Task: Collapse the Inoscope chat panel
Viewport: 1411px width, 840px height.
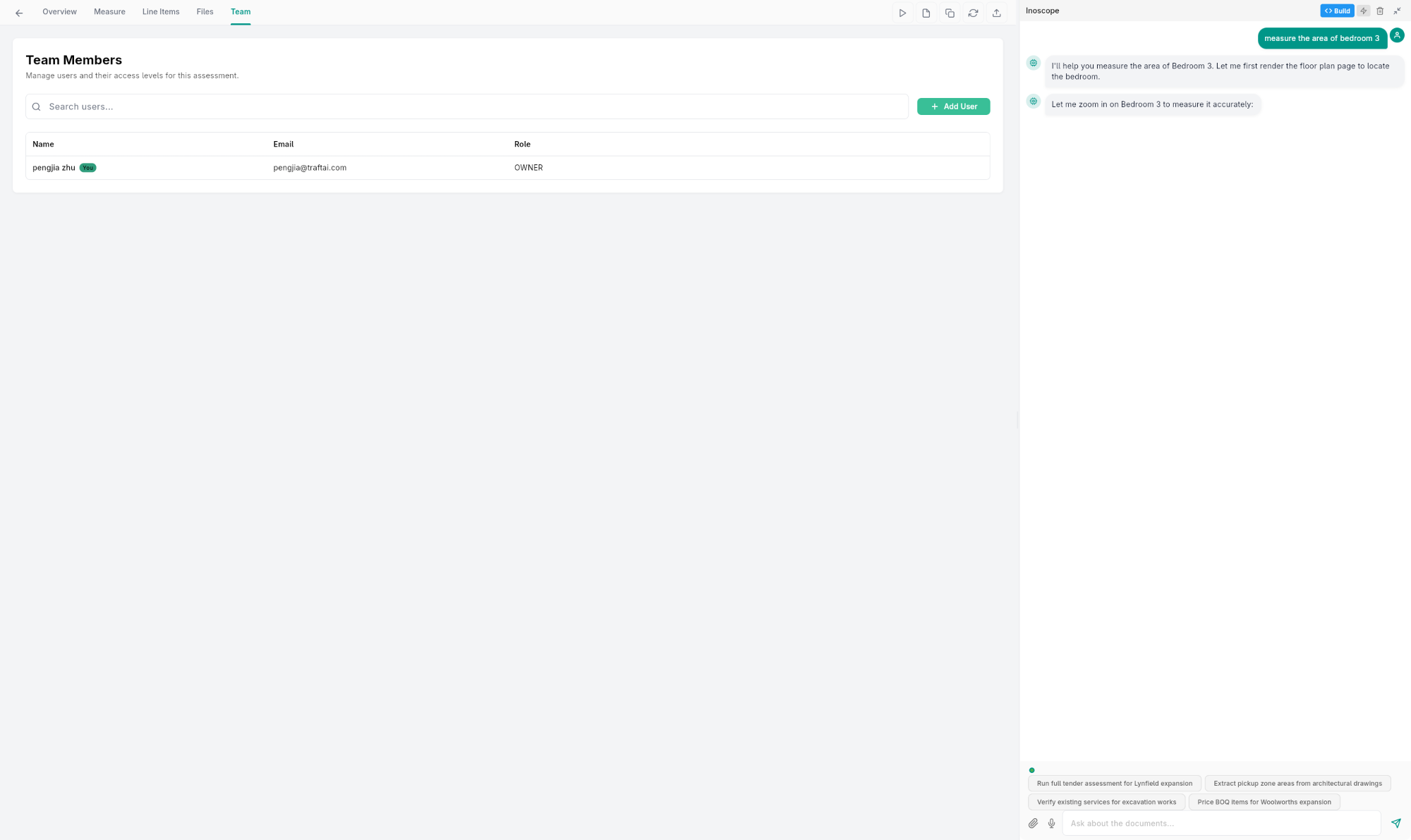Action: (x=1397, y=11)
